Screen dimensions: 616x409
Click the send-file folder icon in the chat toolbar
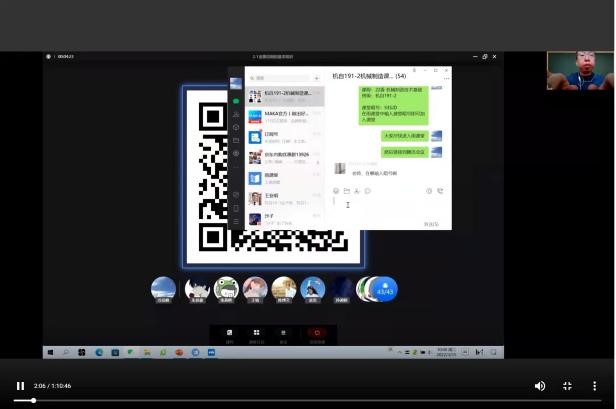[x=346, y=191]
